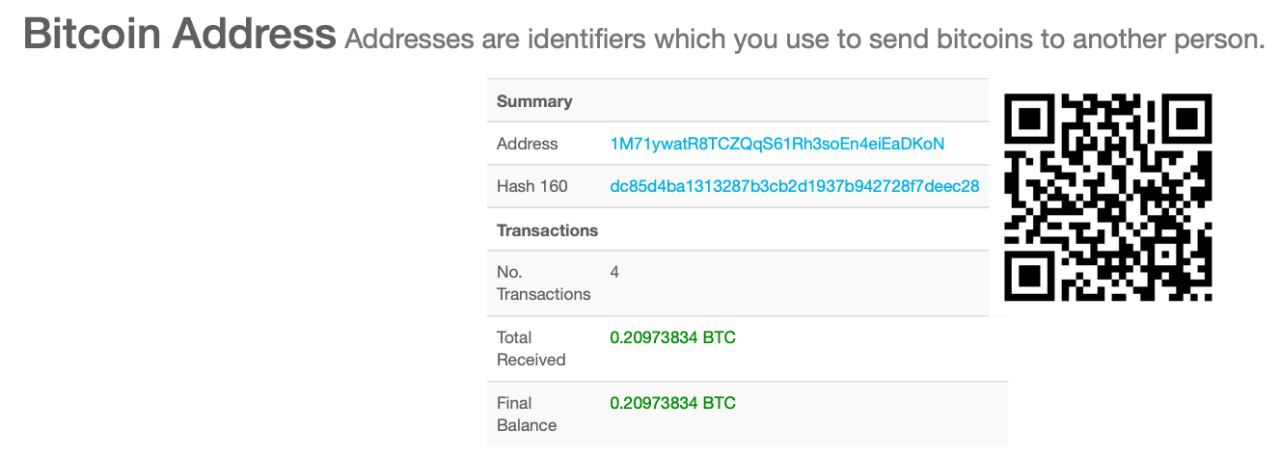Open the 1M71ywatR8TCZQqS61Rh3soEn4eiEaDKoN address link
Image resolution: width=1280 pixels, height=456 pixels.
pos(777,144)
